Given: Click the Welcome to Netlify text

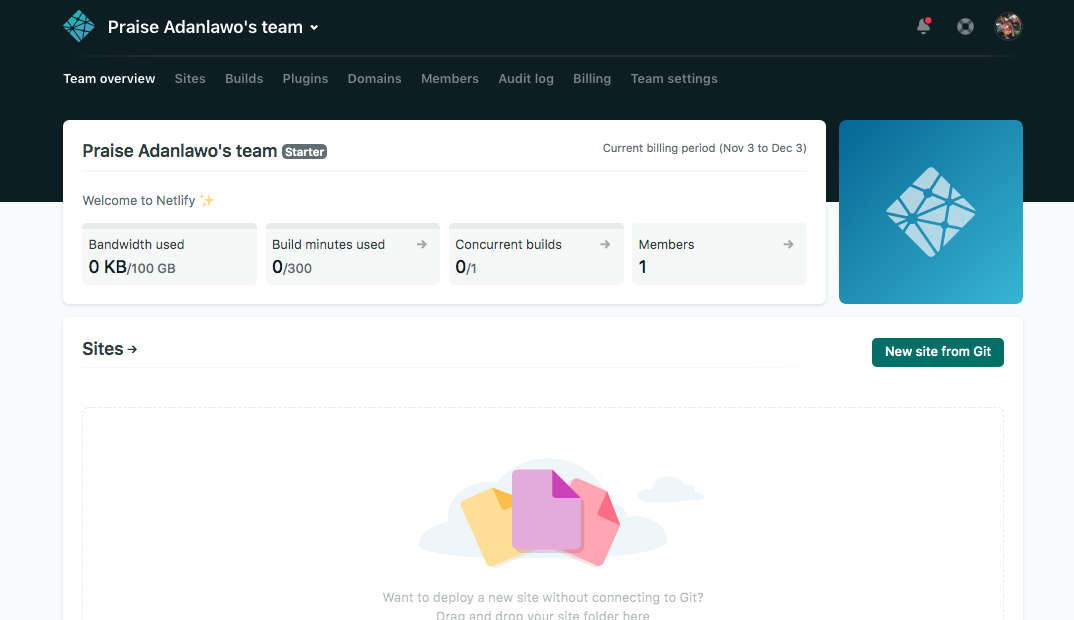Looking at the screenshot, I should [x=148, y=201].
